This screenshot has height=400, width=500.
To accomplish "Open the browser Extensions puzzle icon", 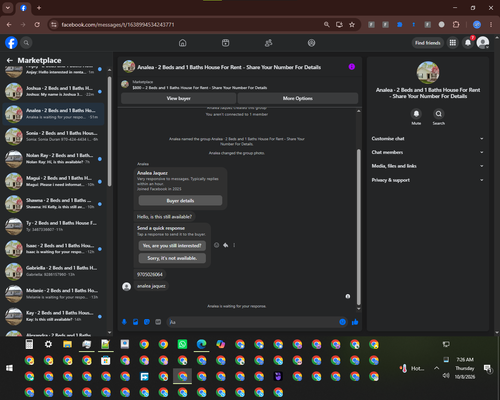I will pyautogui.click(x=456, y=25).
